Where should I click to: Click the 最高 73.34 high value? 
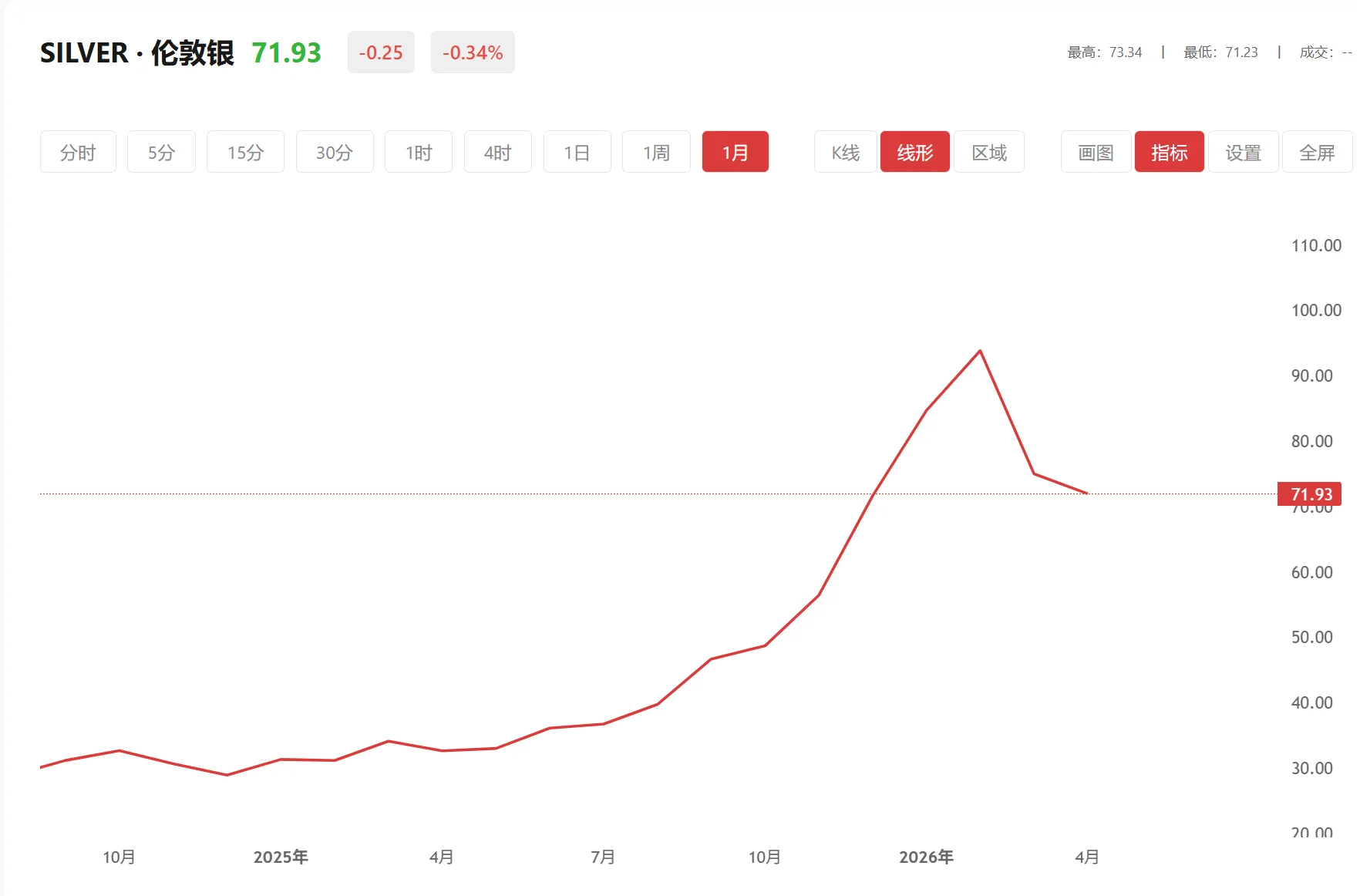point(1104,52)
